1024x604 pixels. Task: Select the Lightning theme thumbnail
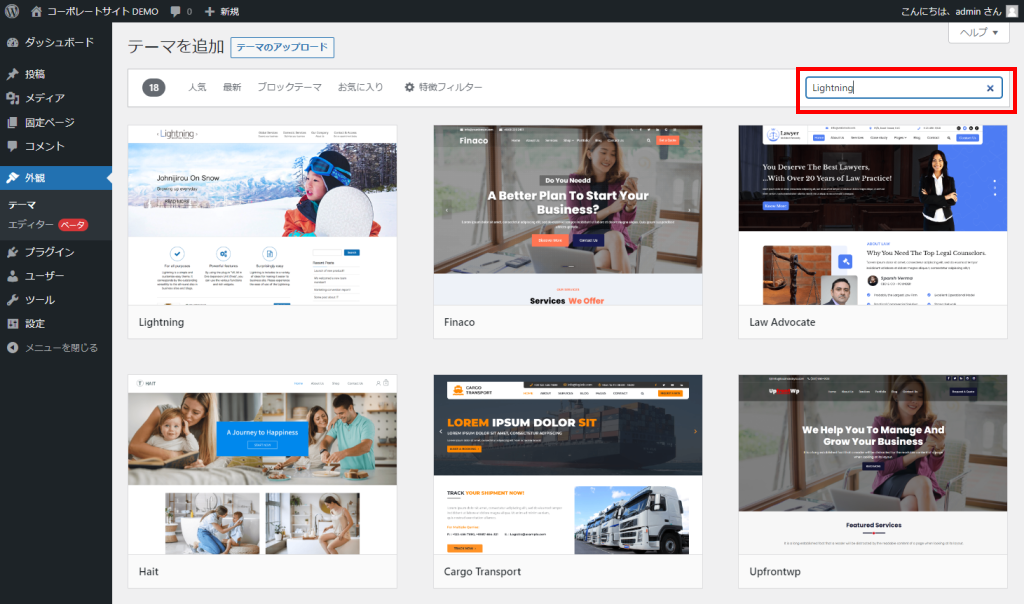(x=262, y=215)
